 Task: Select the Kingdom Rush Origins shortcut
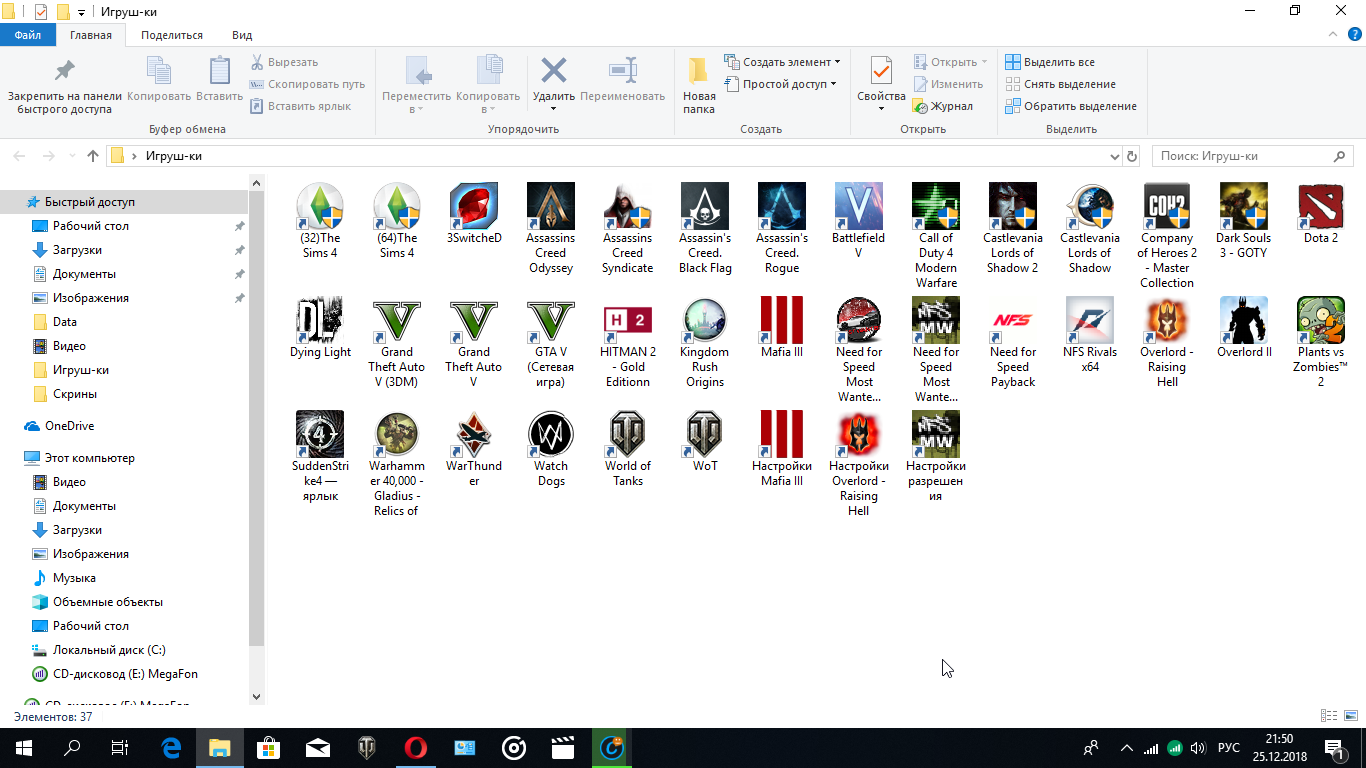[705, 343]
